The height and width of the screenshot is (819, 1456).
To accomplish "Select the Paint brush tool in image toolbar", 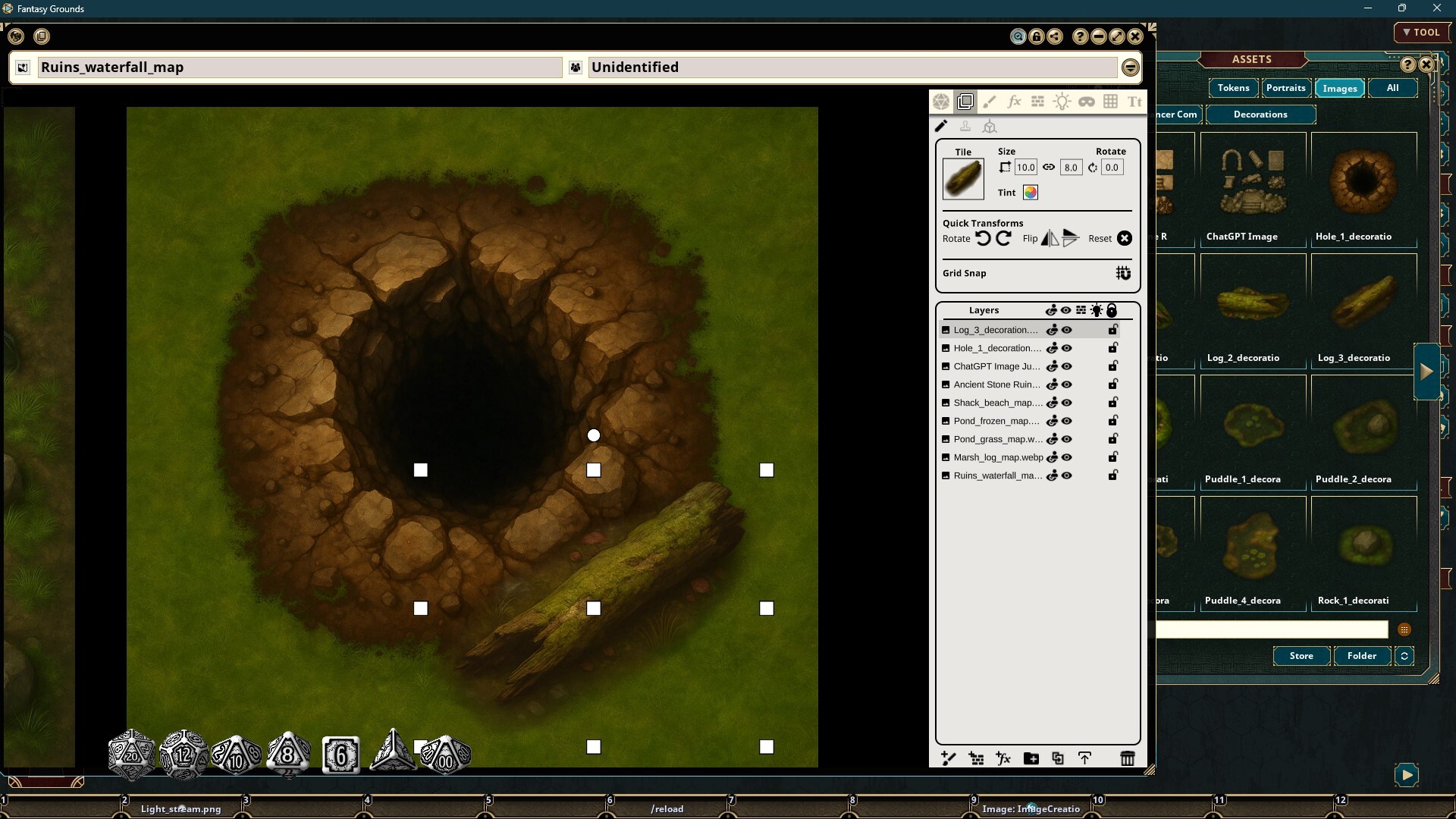I will pyautogui.click(x=990, y=102).
